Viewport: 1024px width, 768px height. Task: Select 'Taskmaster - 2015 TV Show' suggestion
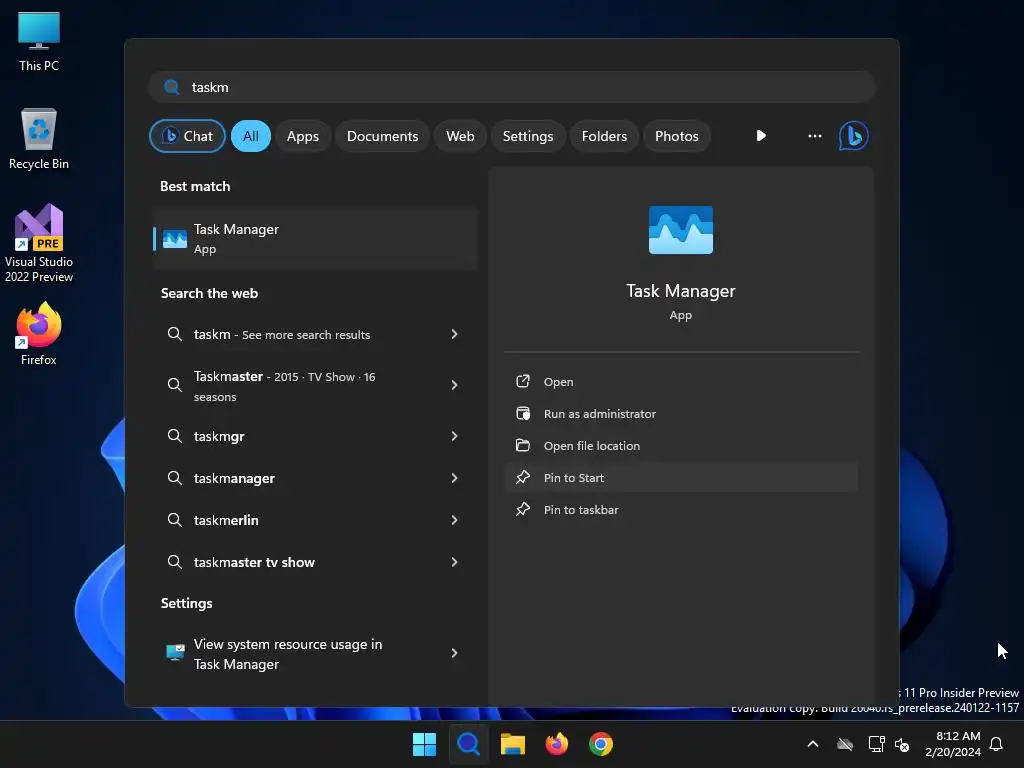[x=315, y=385]
